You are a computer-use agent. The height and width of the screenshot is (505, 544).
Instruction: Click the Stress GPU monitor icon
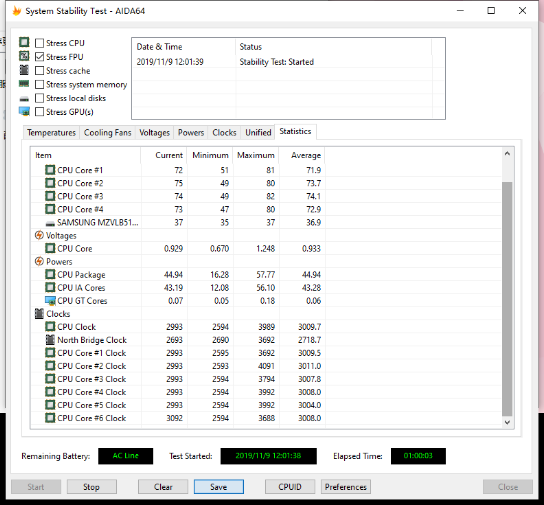point(24,112)
